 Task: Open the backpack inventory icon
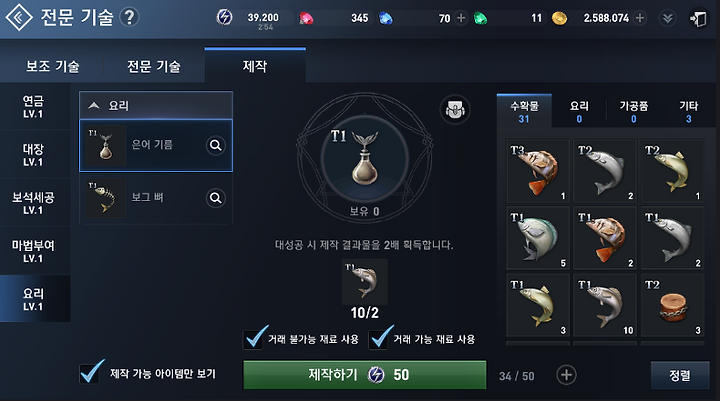(455, 110)
